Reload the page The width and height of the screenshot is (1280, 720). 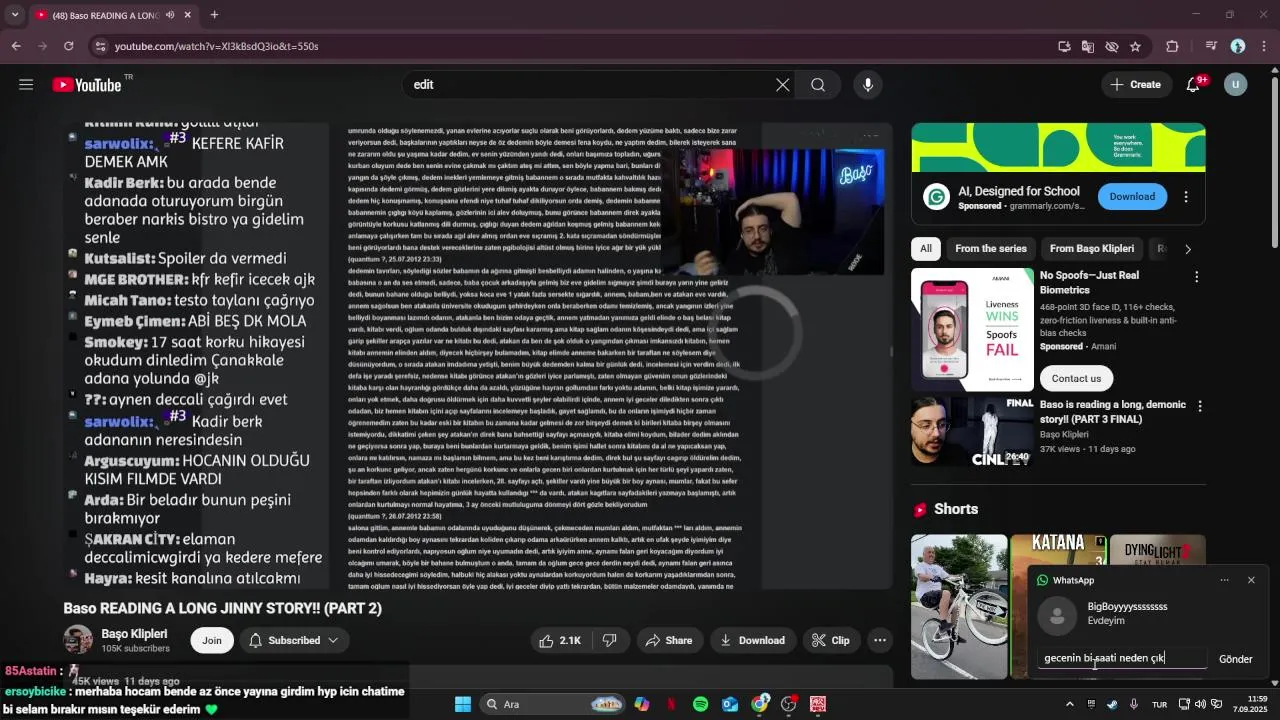[x=68, y=46]
